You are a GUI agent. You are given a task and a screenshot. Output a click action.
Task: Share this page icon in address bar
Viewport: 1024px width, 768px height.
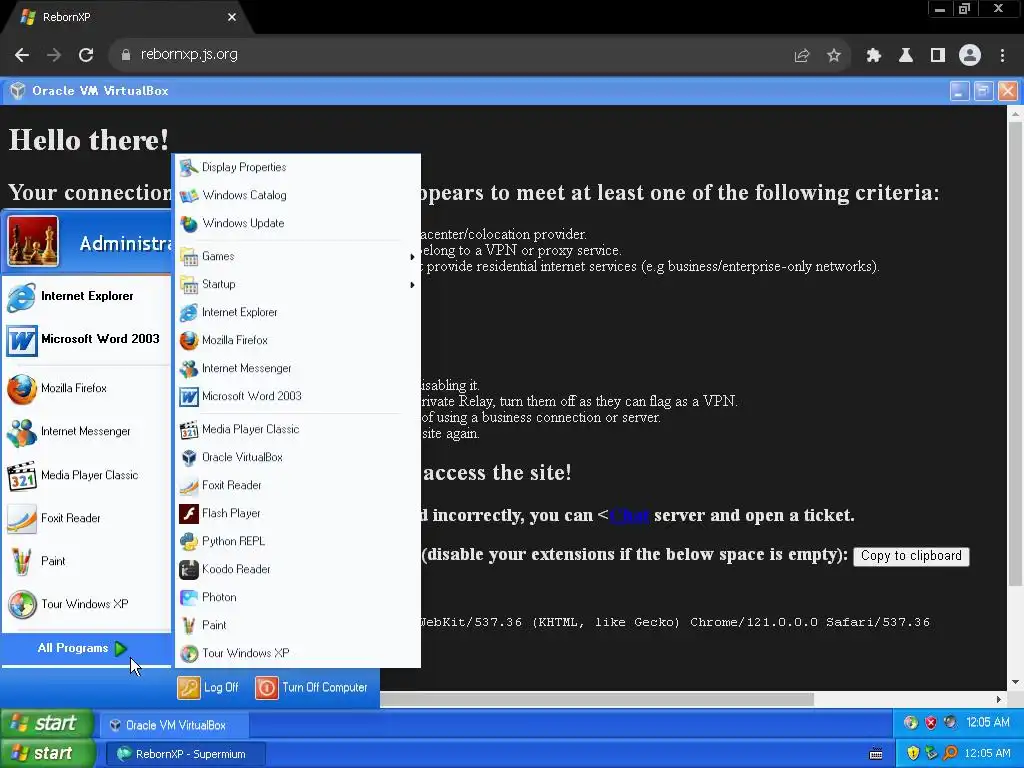[x=802, y=56]
